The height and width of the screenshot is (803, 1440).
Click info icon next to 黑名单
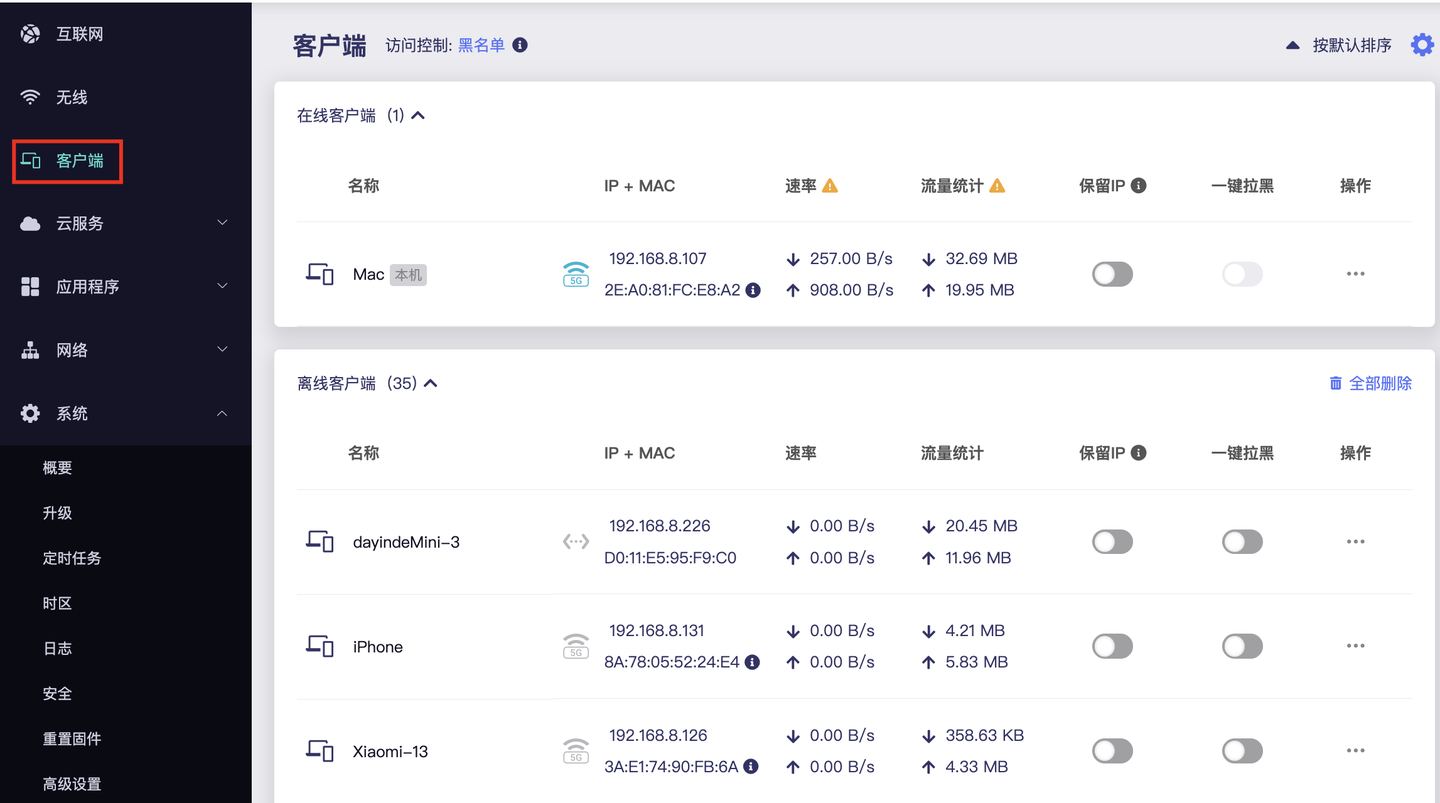click(520, 45)
